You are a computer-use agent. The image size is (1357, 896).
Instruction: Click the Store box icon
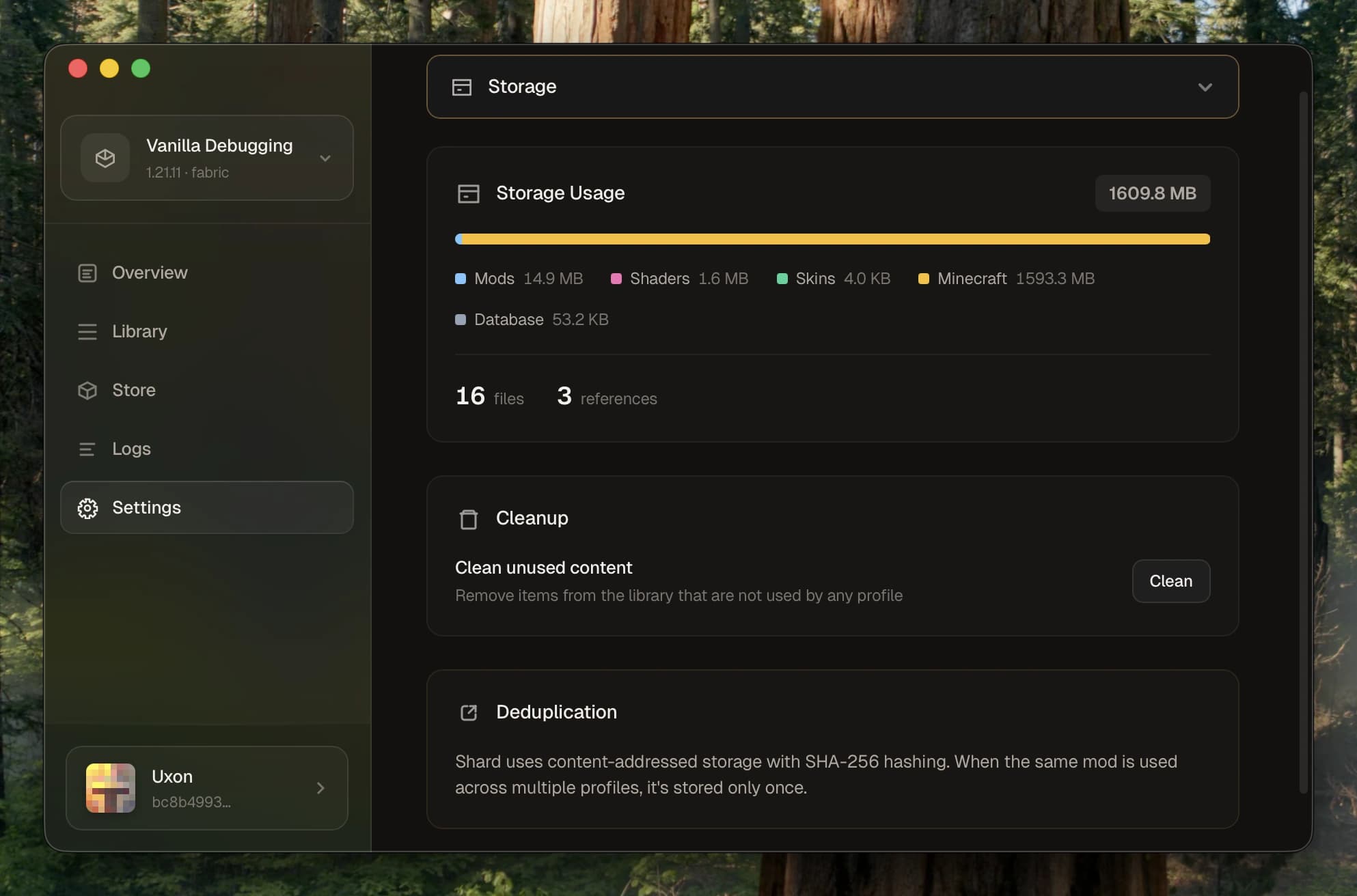(87, 390)
